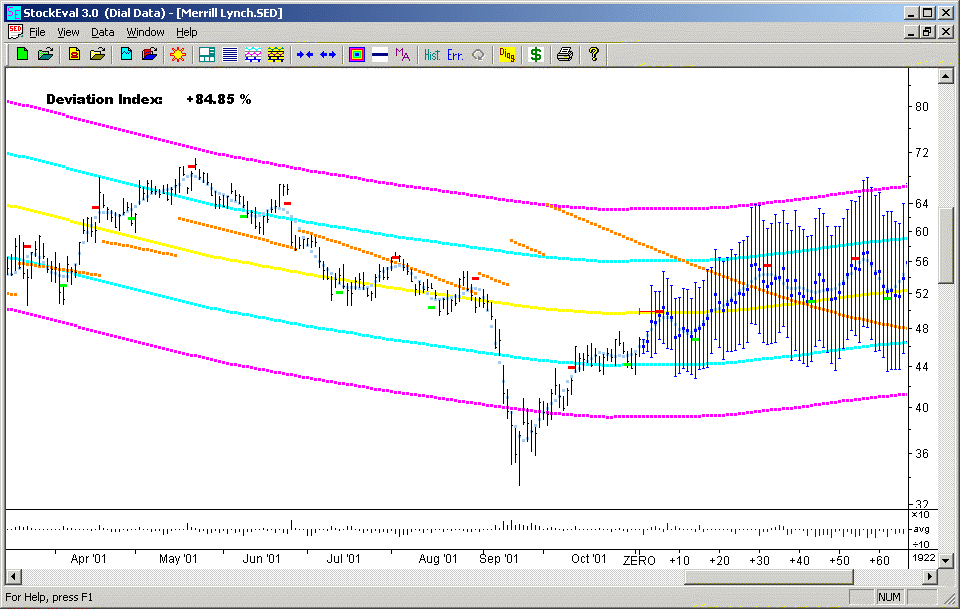Click the outward-pointing blue arrows expand icon
Viewport: 960px width, 609px height.
coord(328,54)
